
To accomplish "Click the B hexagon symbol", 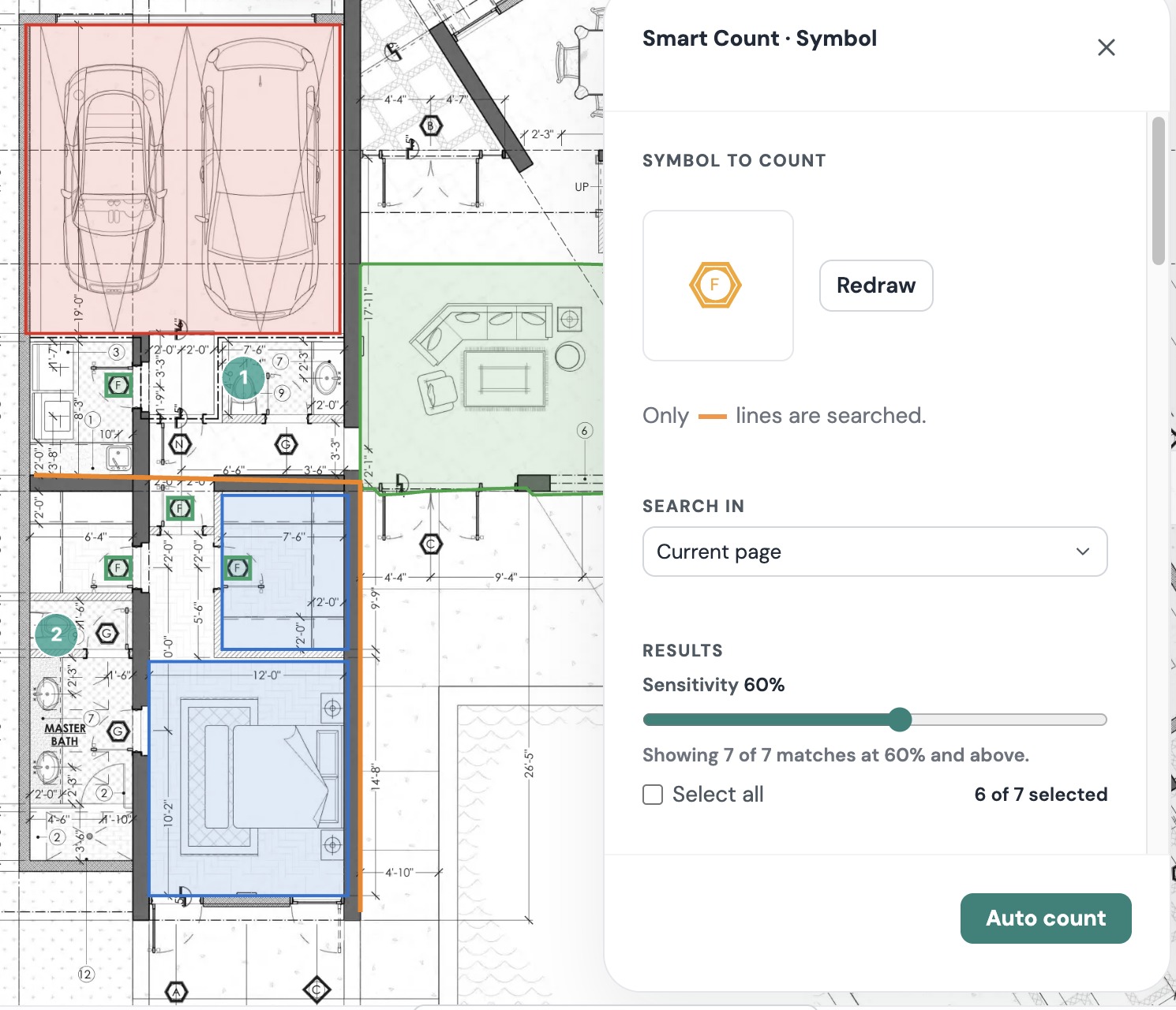I will point(431,125).
